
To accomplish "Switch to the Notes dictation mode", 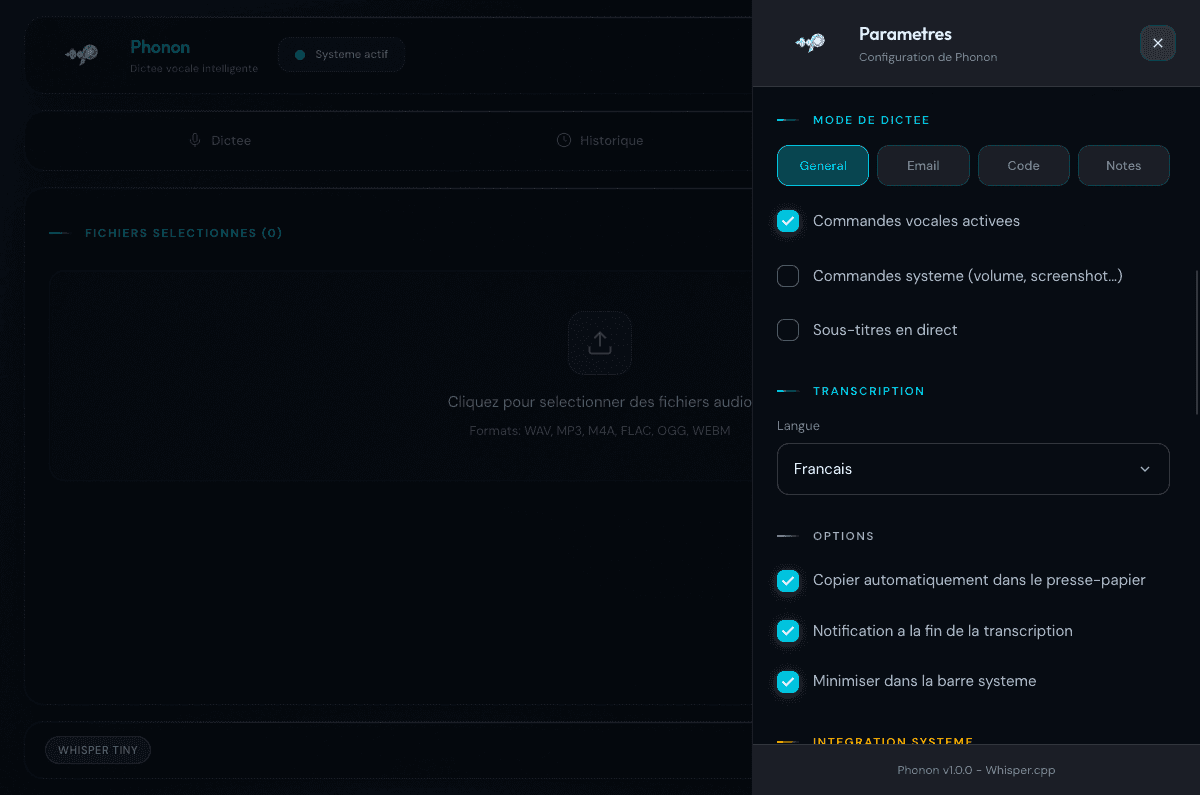I will click(1123, 166).
